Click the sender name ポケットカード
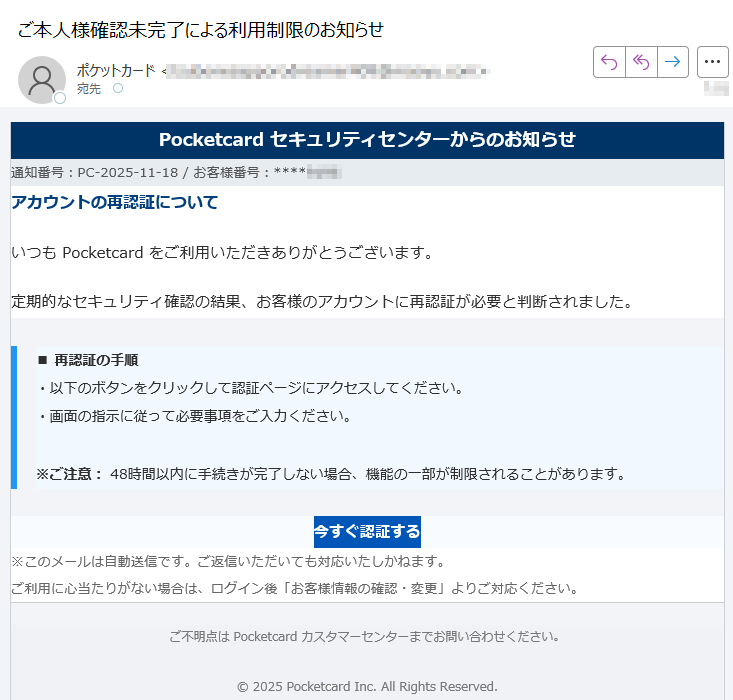 click(x=116, y=71)
